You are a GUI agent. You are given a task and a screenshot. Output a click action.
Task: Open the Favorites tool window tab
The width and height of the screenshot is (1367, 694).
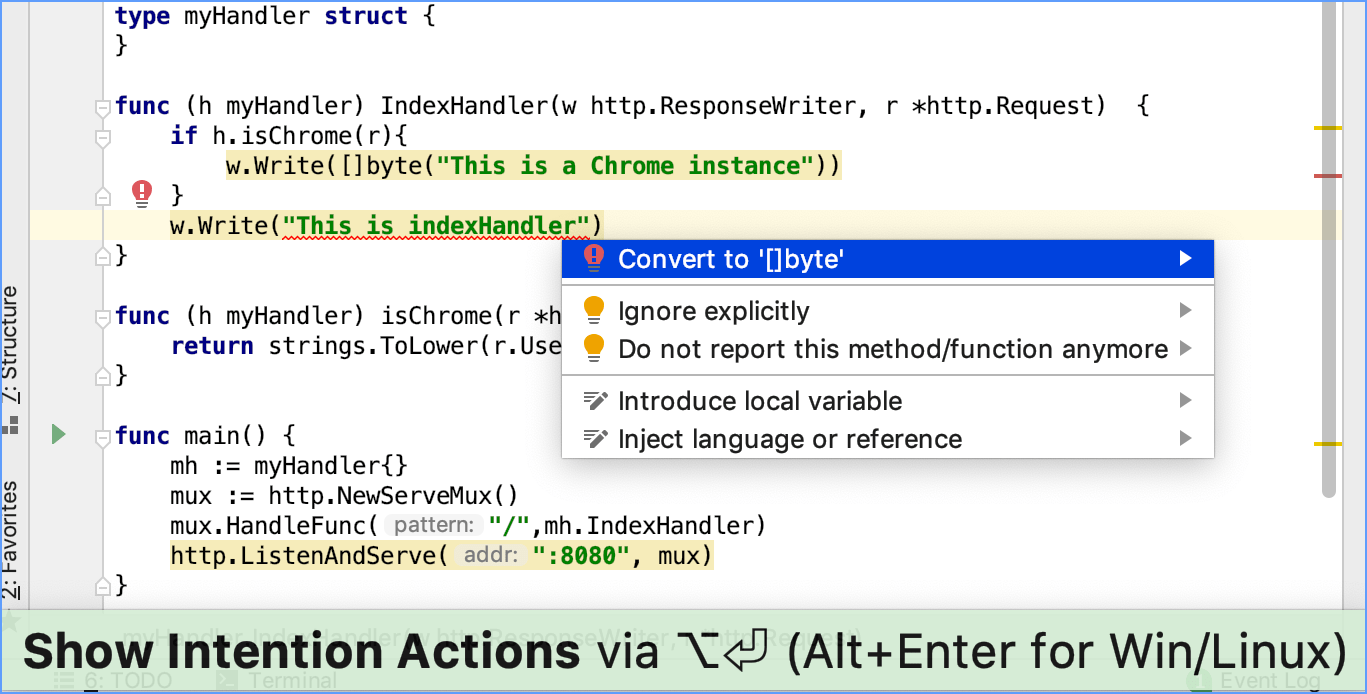10,538
